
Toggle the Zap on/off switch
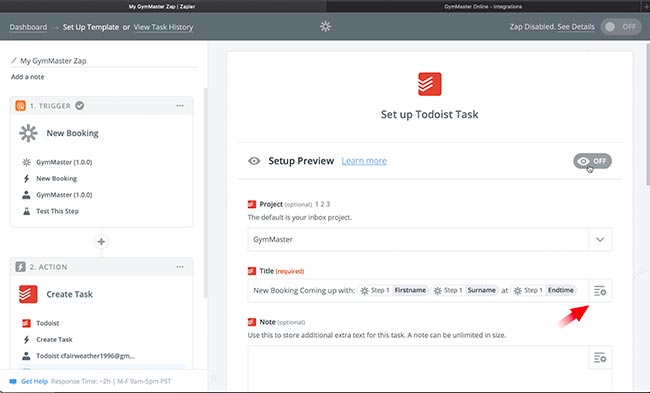(x=621, y=27)
